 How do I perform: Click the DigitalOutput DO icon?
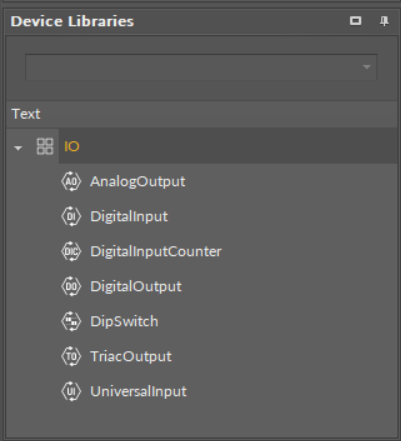click(x=71, y=286)
